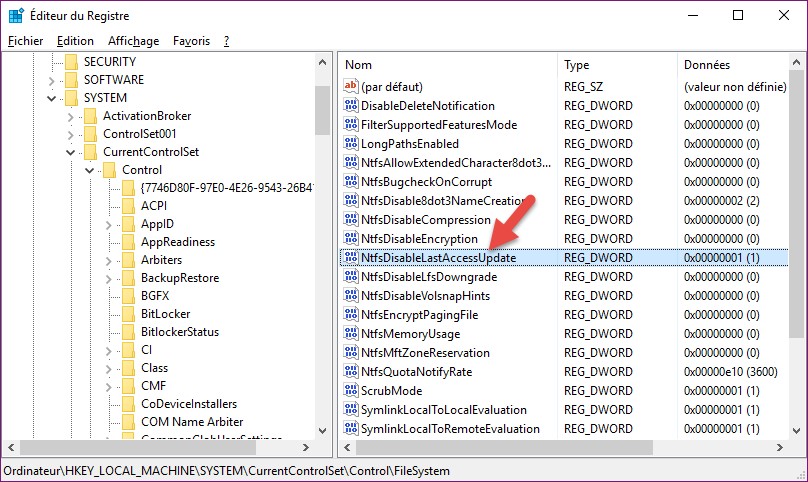Expand the ControlSet001 key
Image resolution: width=808 pixels, height=482 pixels.
[x=71, y=134]
